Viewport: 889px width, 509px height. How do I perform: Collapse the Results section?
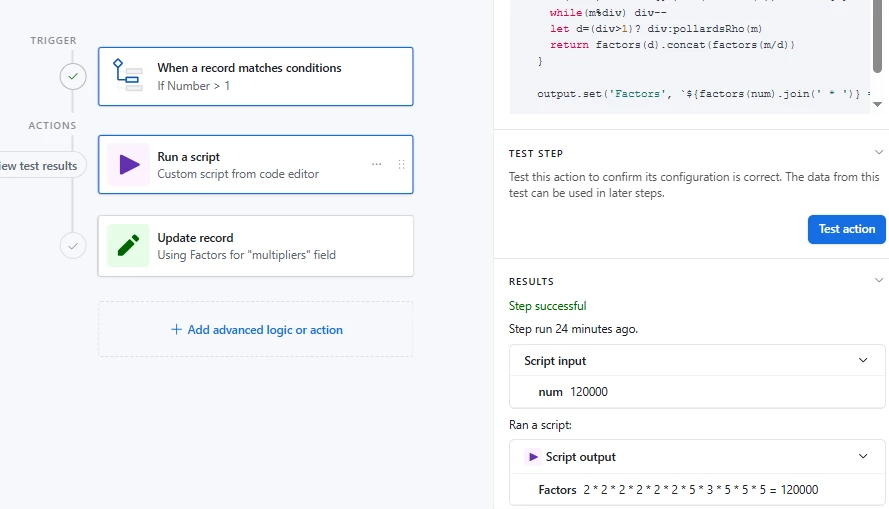(x=878, y=281)
